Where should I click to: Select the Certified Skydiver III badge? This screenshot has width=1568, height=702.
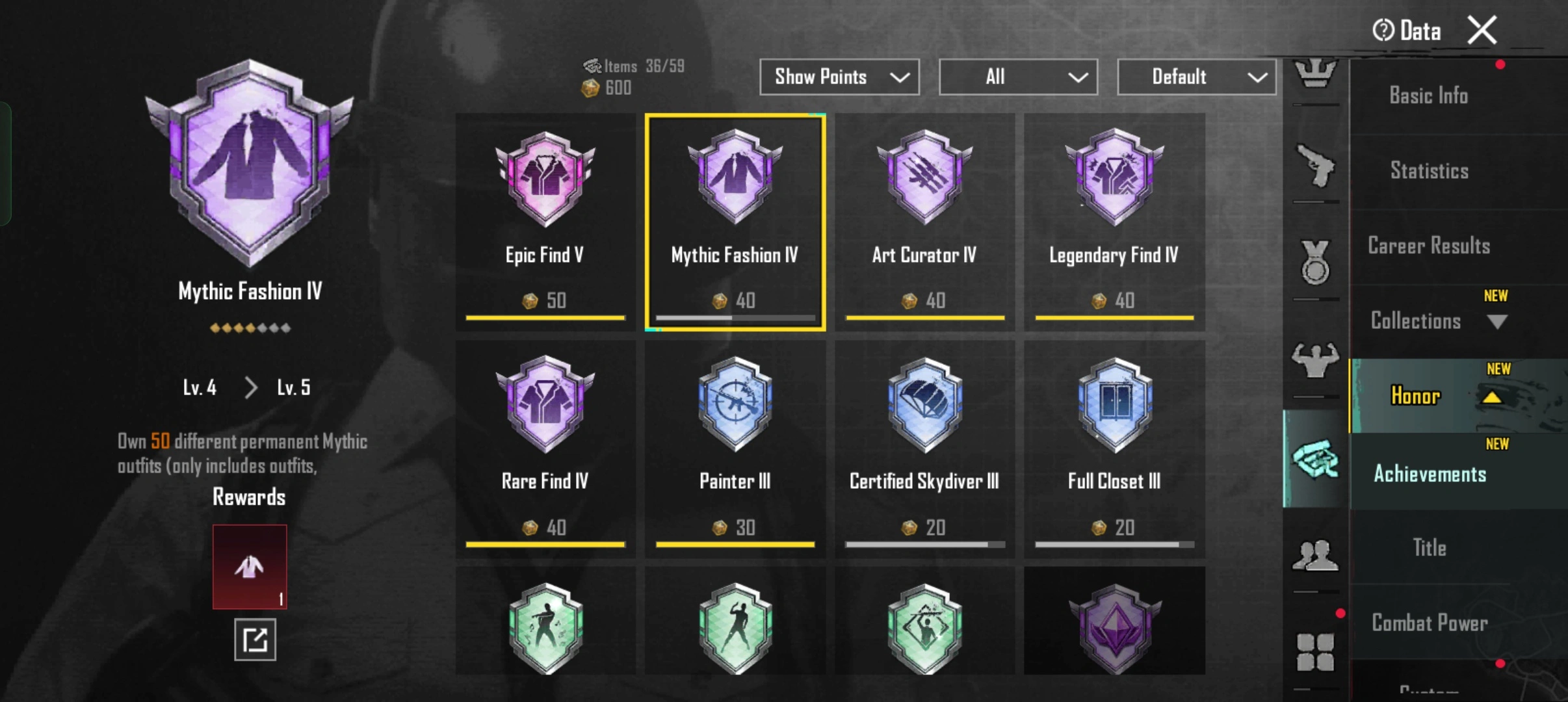coord(924,448)
